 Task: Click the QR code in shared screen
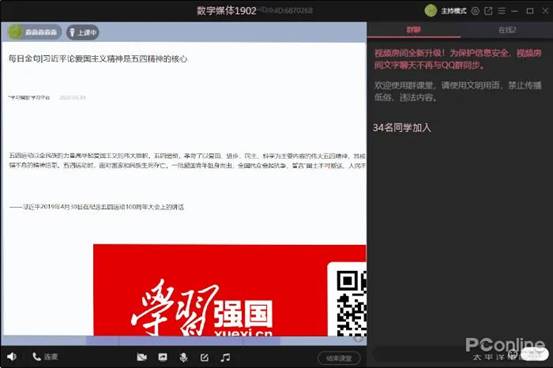351,303
